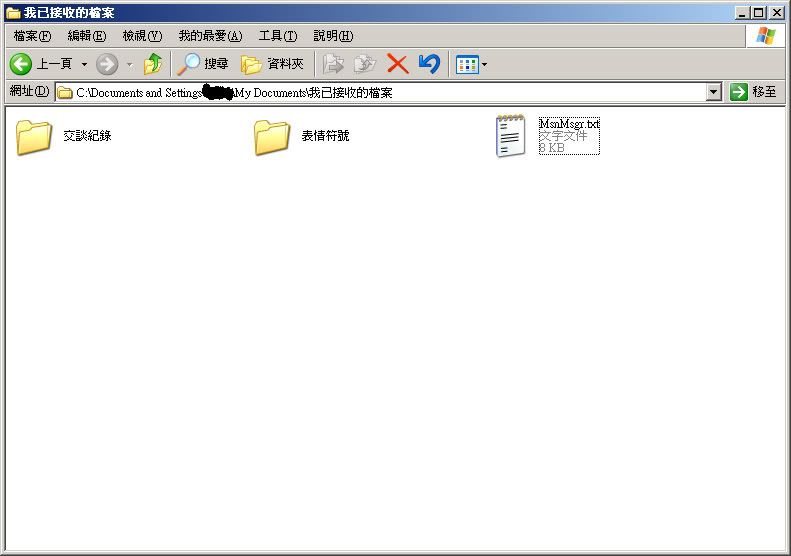Click the Forward arrow button

107,64
